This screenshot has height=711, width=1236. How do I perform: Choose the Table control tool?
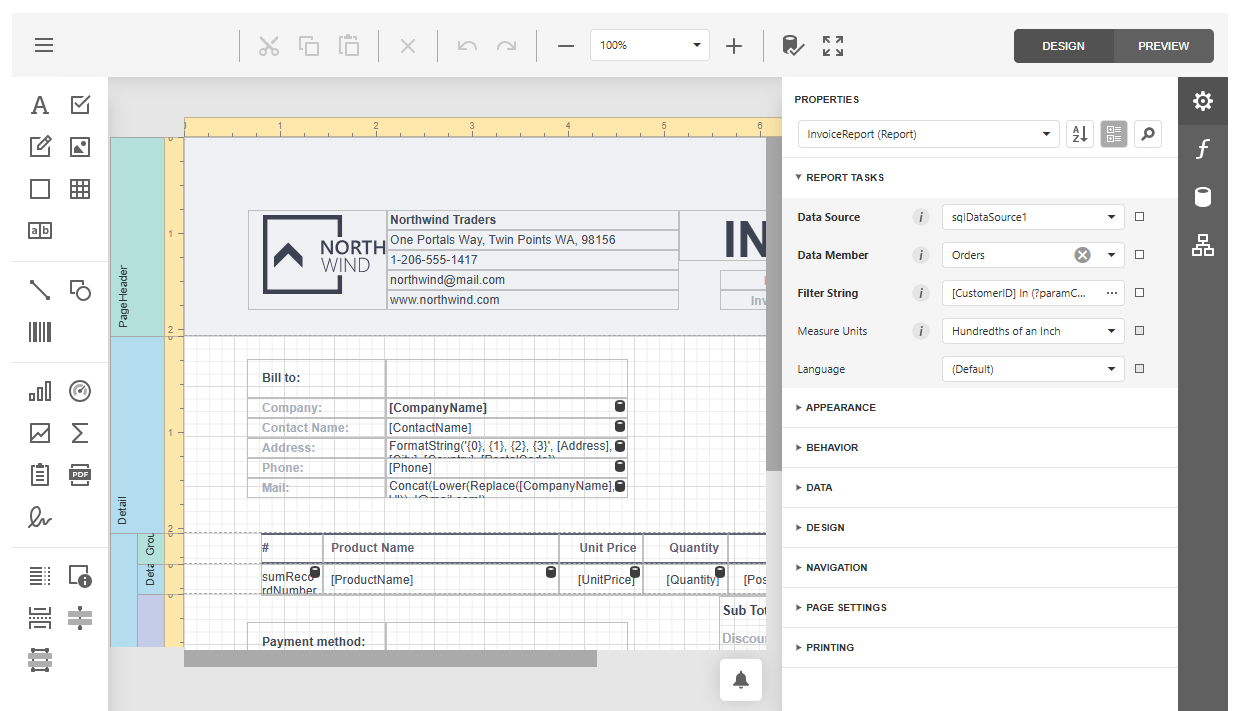[80, 188]
